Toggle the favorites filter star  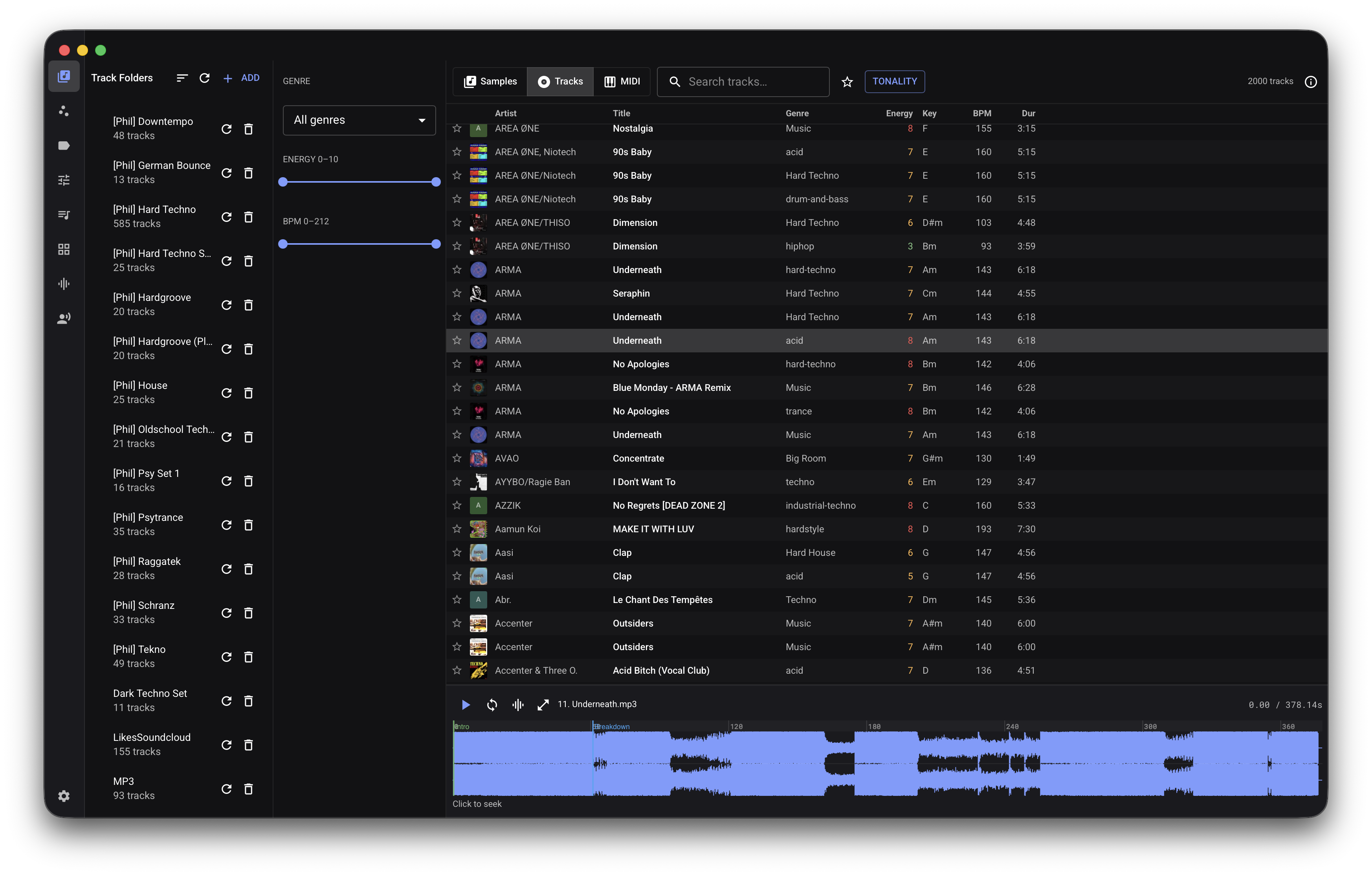[x=847, y=81]
